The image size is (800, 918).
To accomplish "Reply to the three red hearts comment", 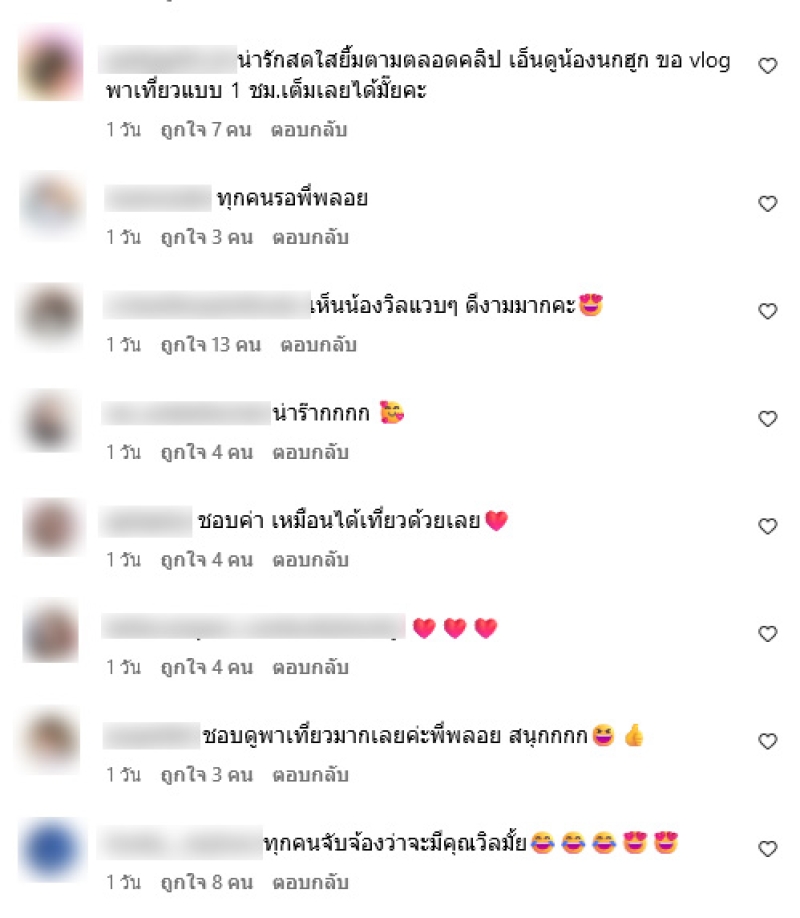I will pyautogui.click(x=310, y=667).
